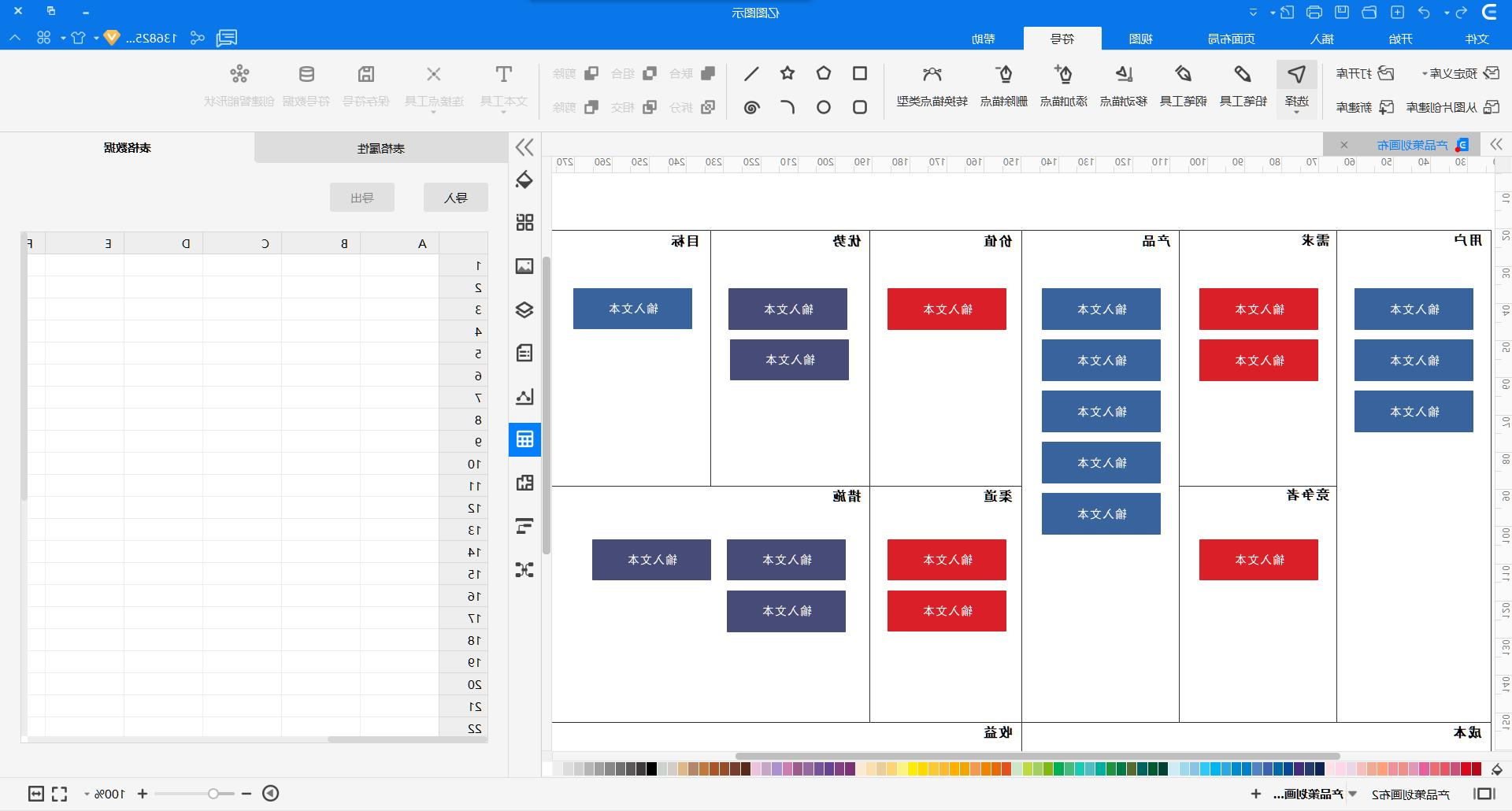Select the 表格数据 table data tab

(127, 148)
